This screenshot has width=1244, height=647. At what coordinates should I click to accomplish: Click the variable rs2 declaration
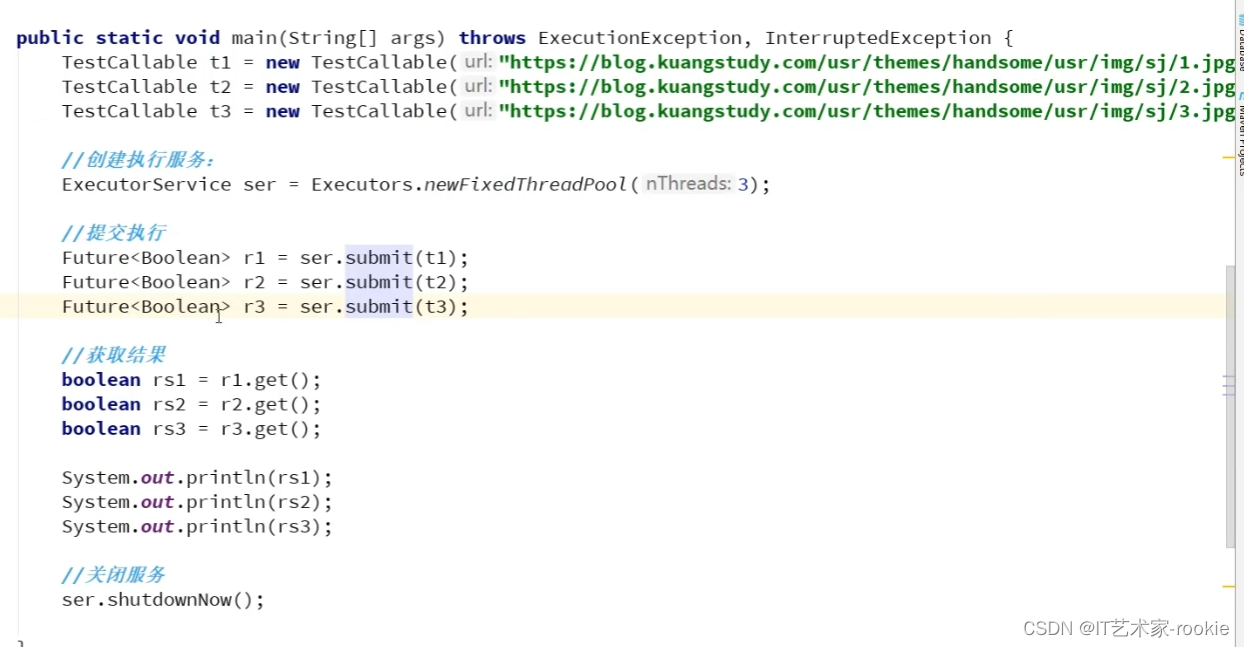pyautogui.click(x=169, y=404)
